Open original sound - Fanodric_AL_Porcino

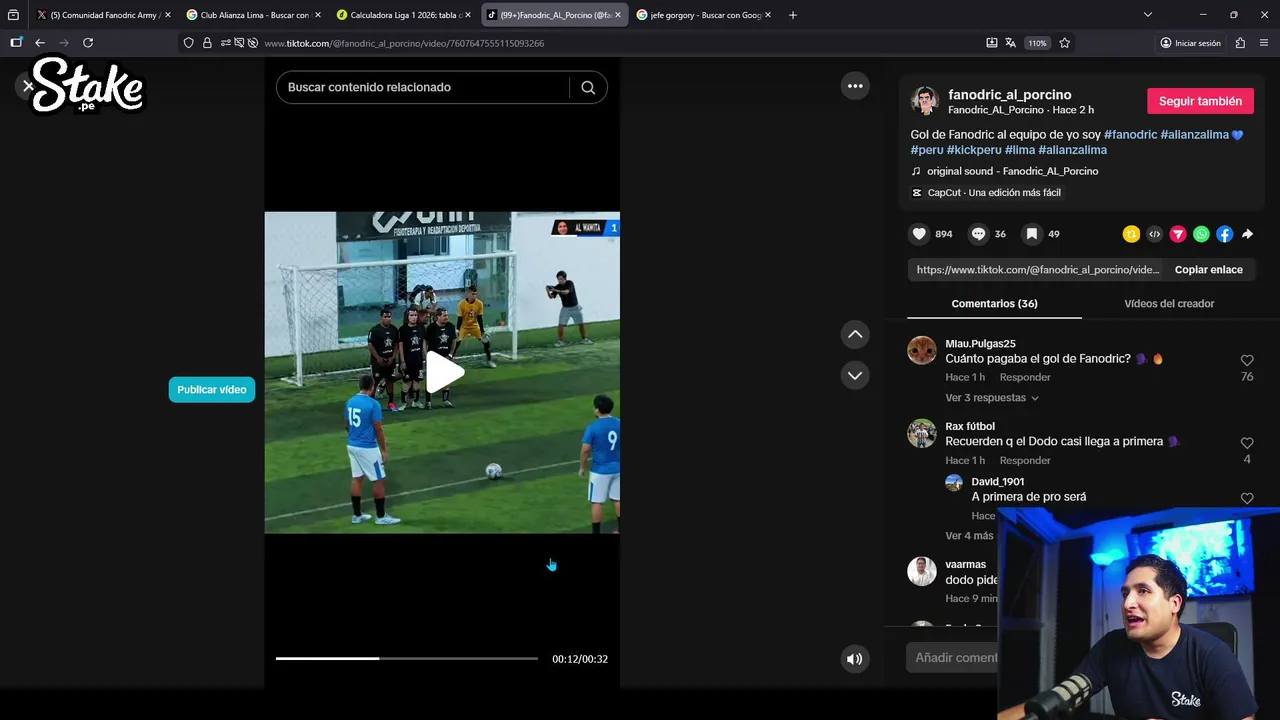pyautogui.click(x=1012, y=171)
